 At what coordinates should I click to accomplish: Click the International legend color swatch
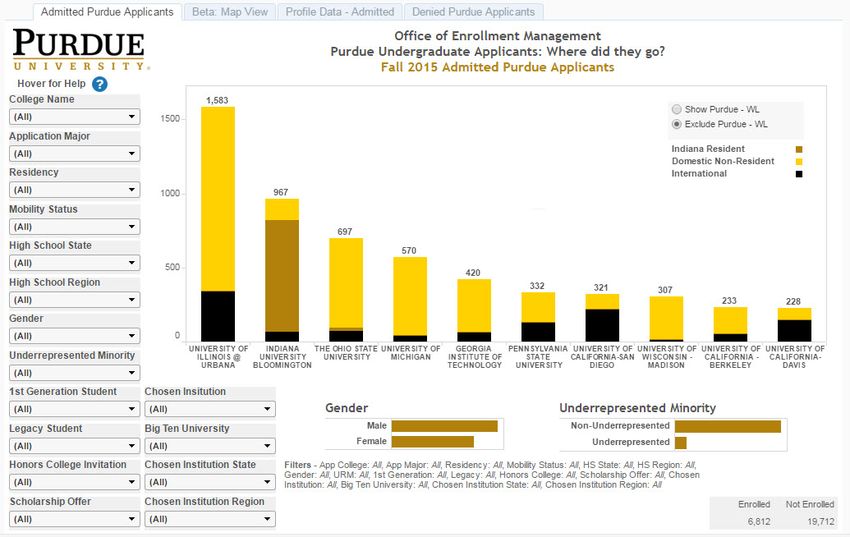pos(799,174)
